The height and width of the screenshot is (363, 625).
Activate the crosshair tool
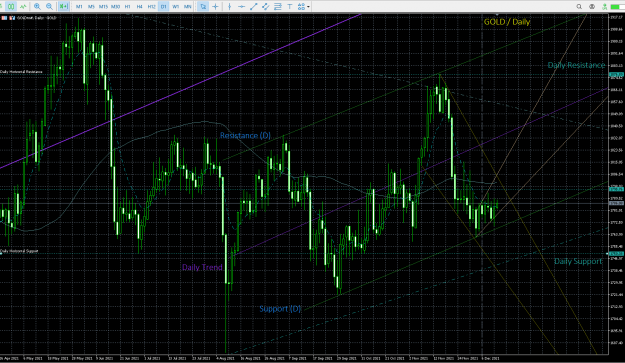pyautogui.click(x=215, y=6)
